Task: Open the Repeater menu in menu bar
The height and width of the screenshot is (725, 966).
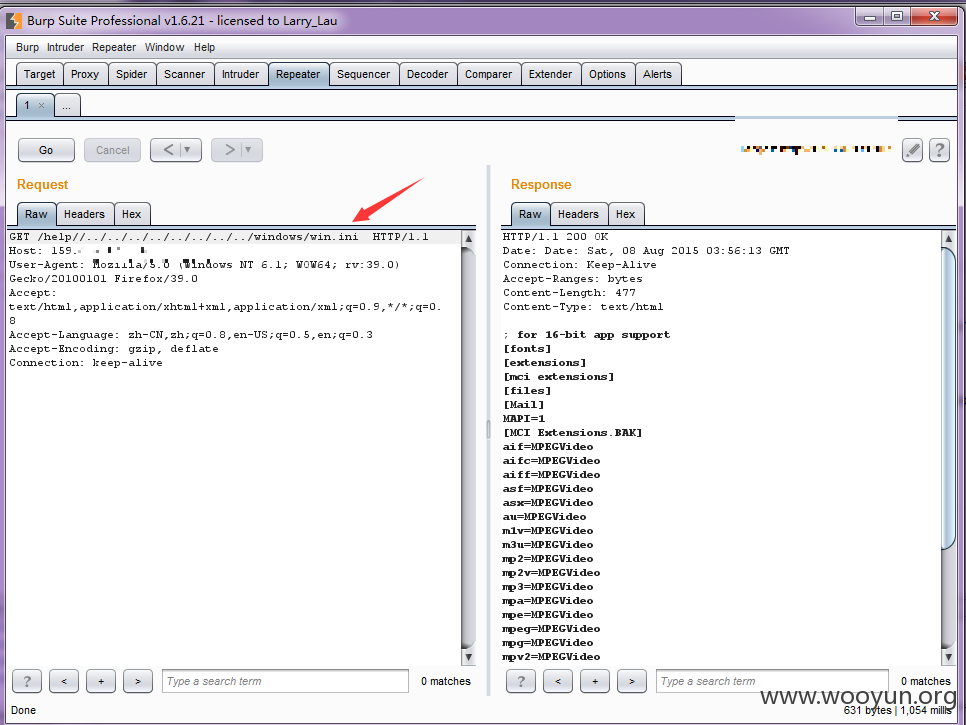Action: (114, 47)
